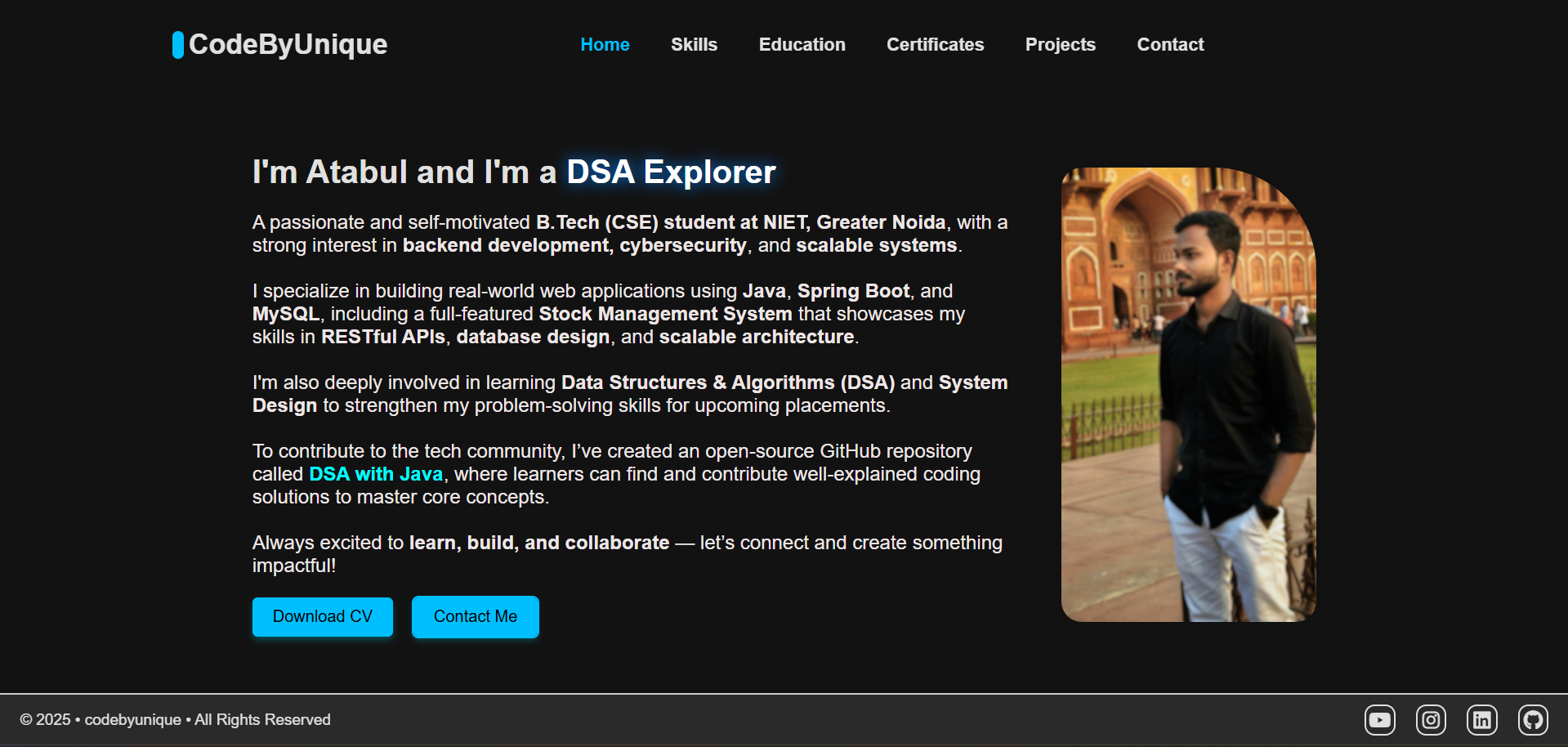Open the Contact page from navbar

coord(1170,45)
